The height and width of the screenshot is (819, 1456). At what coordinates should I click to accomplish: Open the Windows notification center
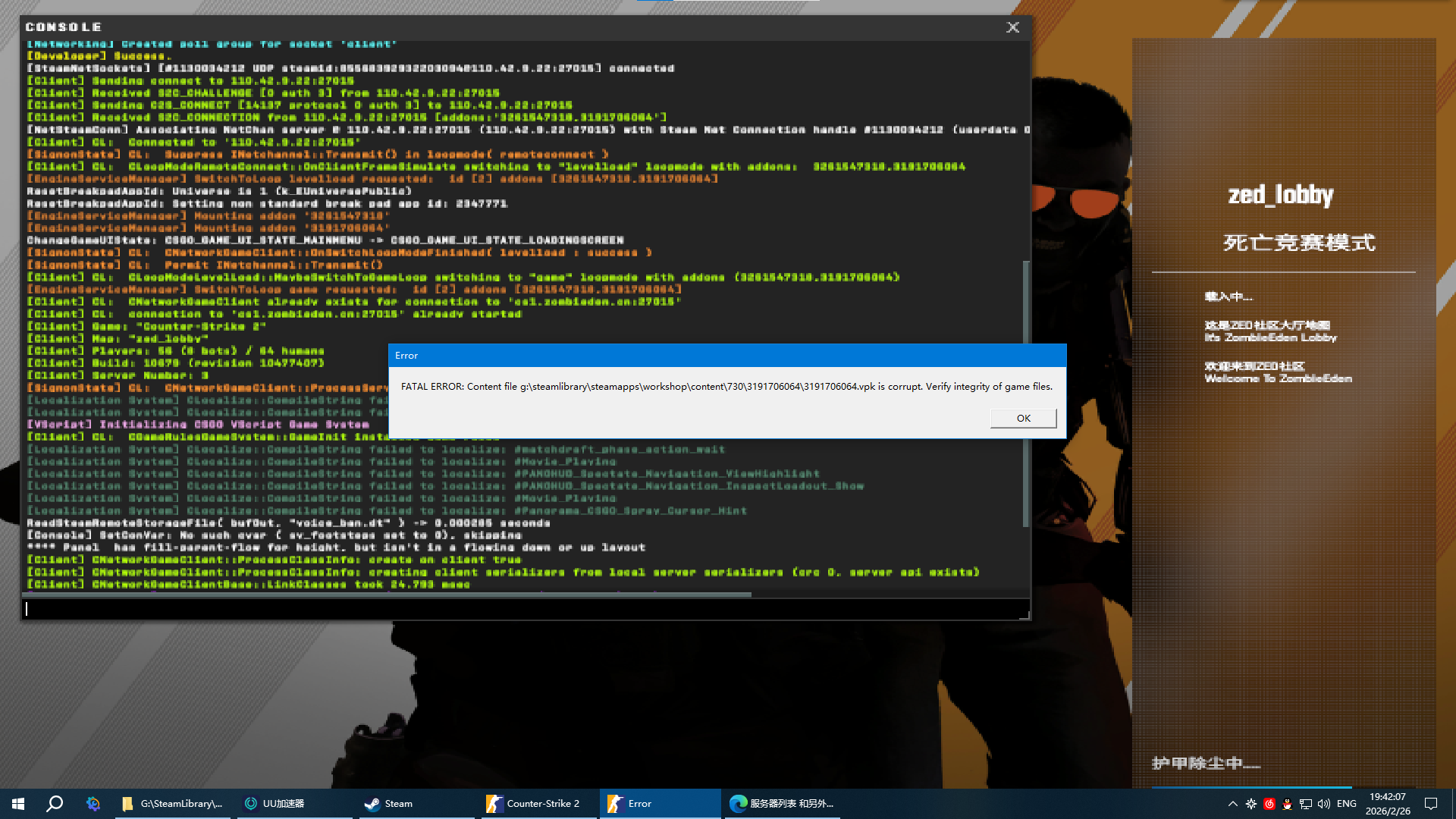(1431, 804)
